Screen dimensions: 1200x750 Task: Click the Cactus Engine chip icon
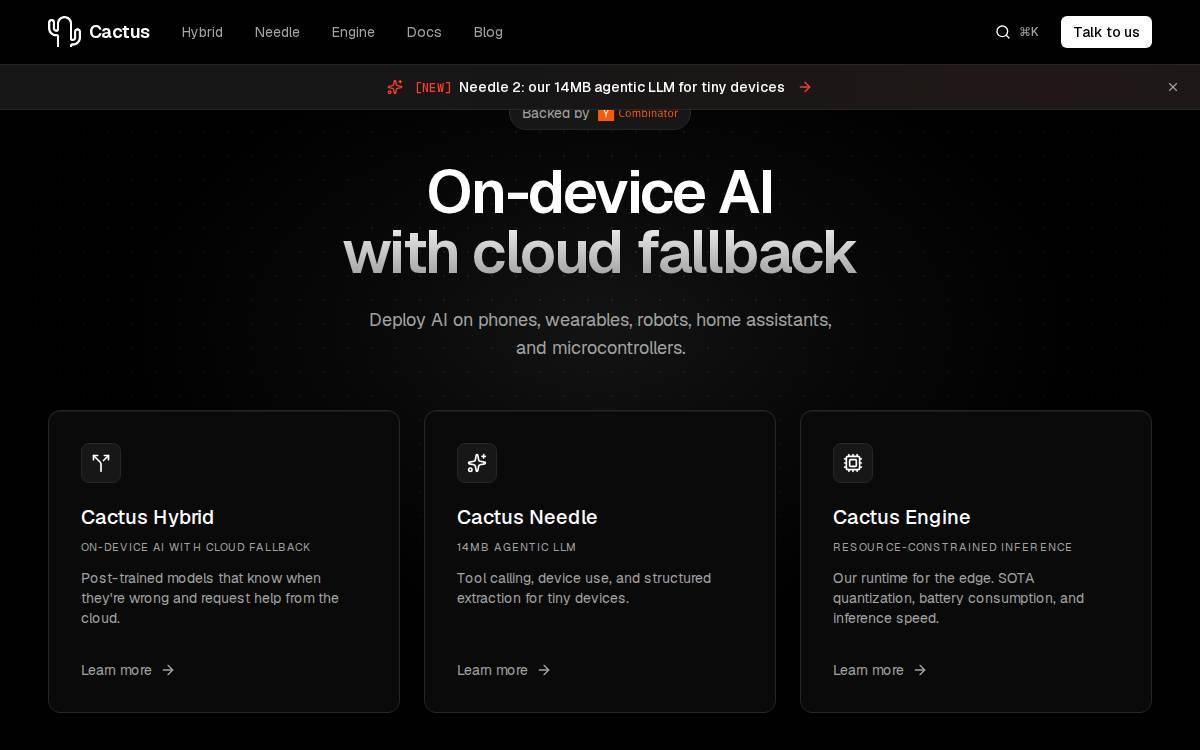pos(853,463)
